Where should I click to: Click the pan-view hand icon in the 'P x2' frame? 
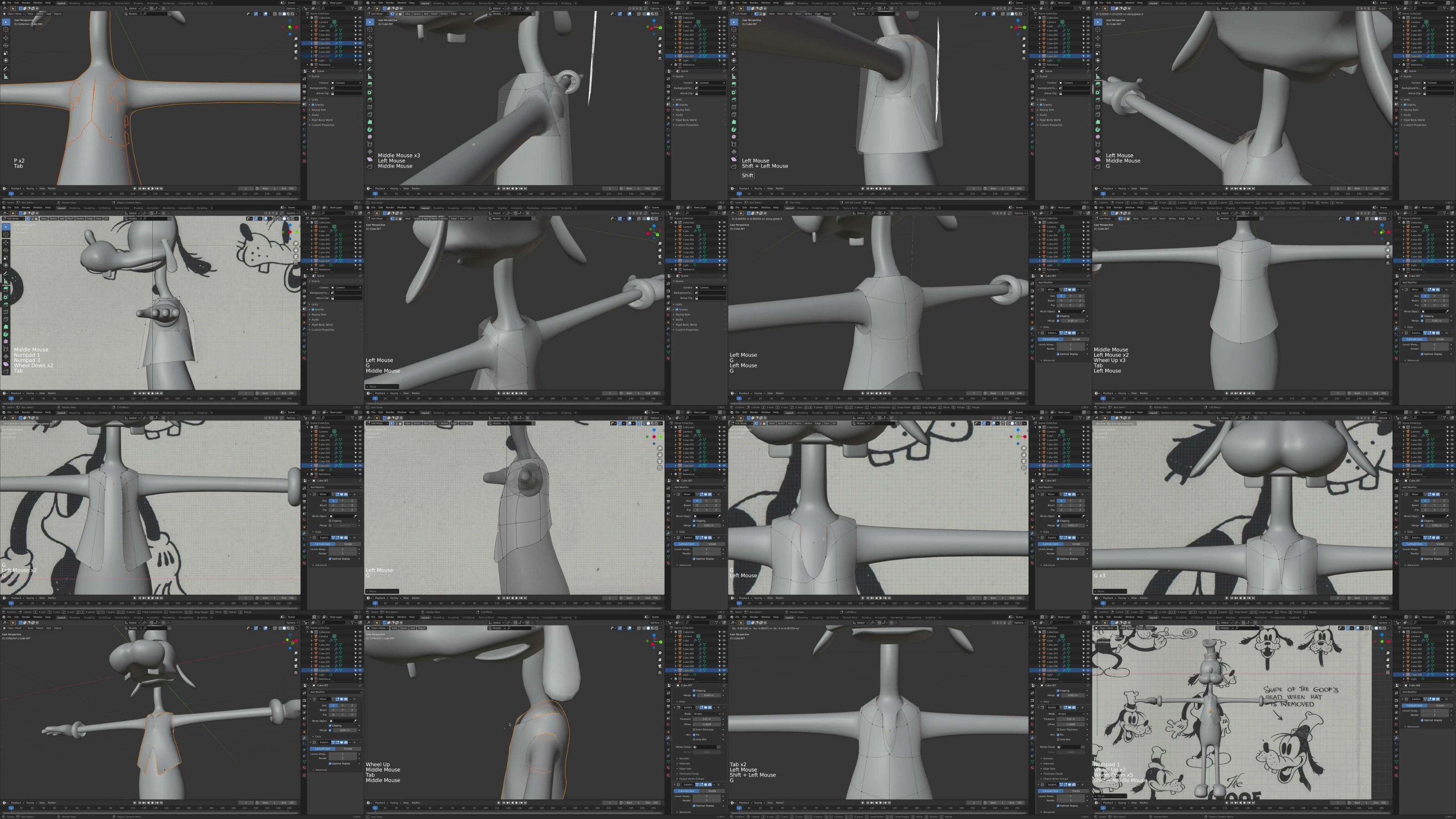point(296,45)
